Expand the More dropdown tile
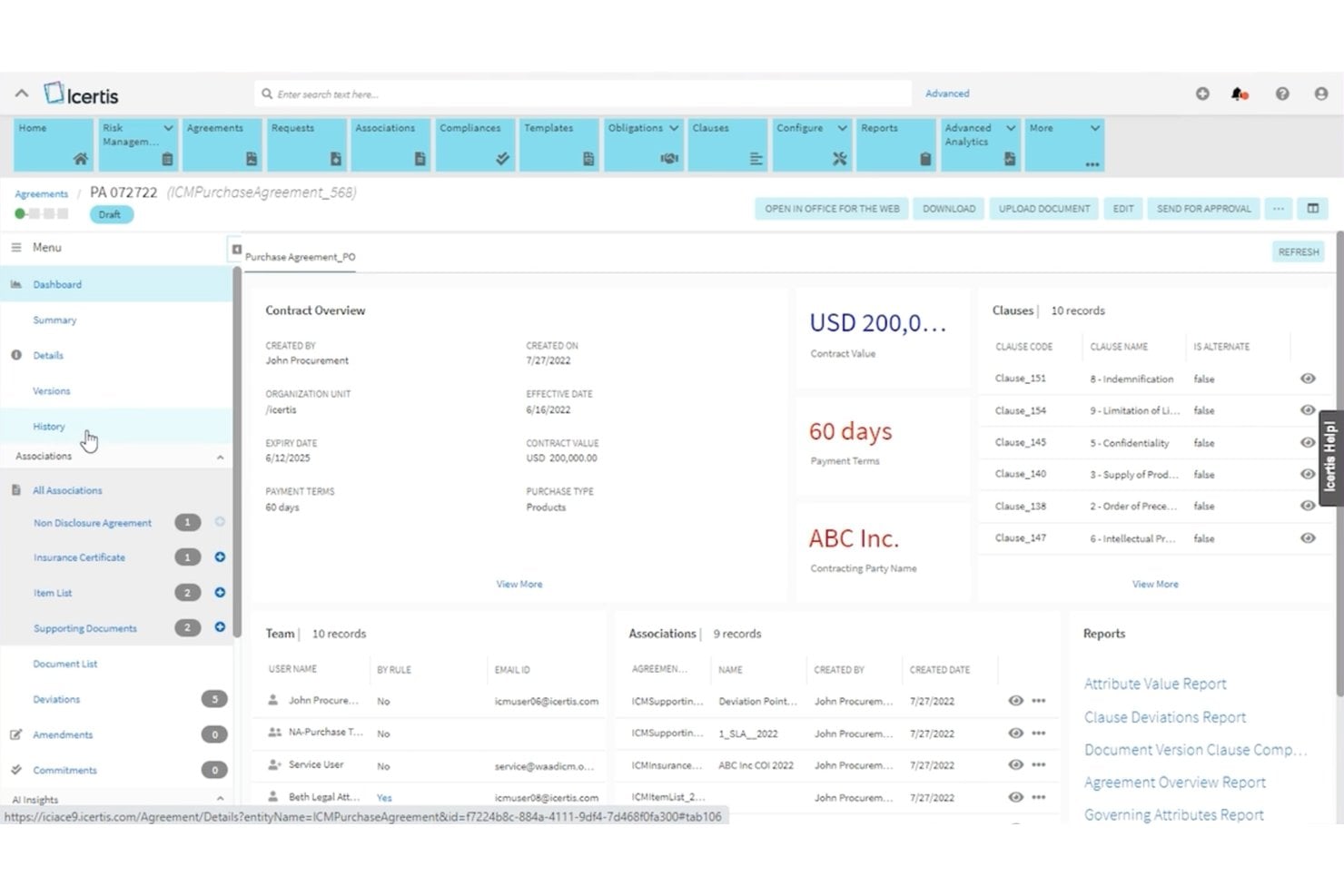Image resolution: width=1344 pixels, height=896 pixels. pos(1095,128)
